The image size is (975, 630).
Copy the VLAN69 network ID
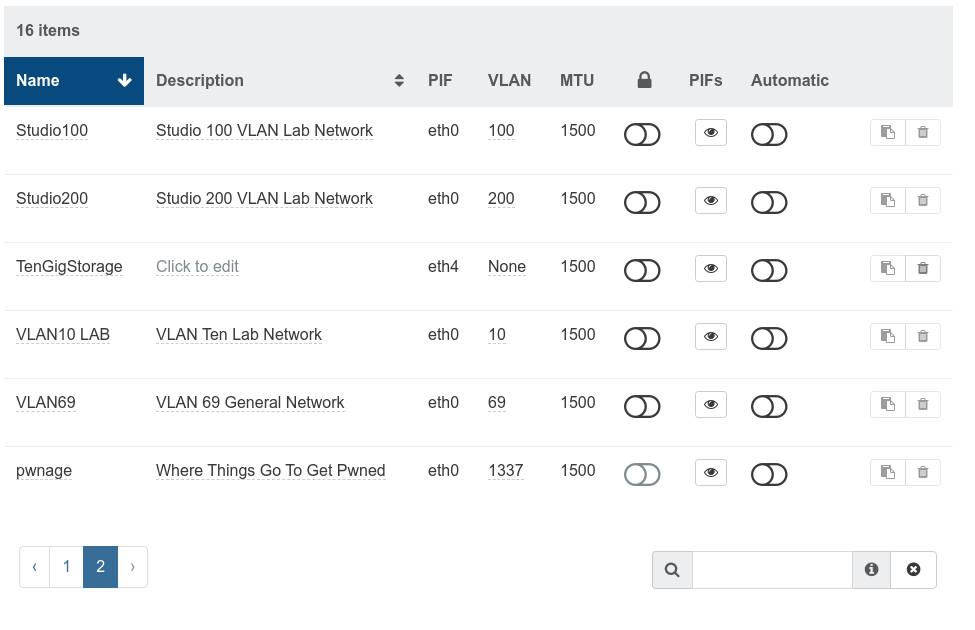pyautogui.click(x=887, y=404)
